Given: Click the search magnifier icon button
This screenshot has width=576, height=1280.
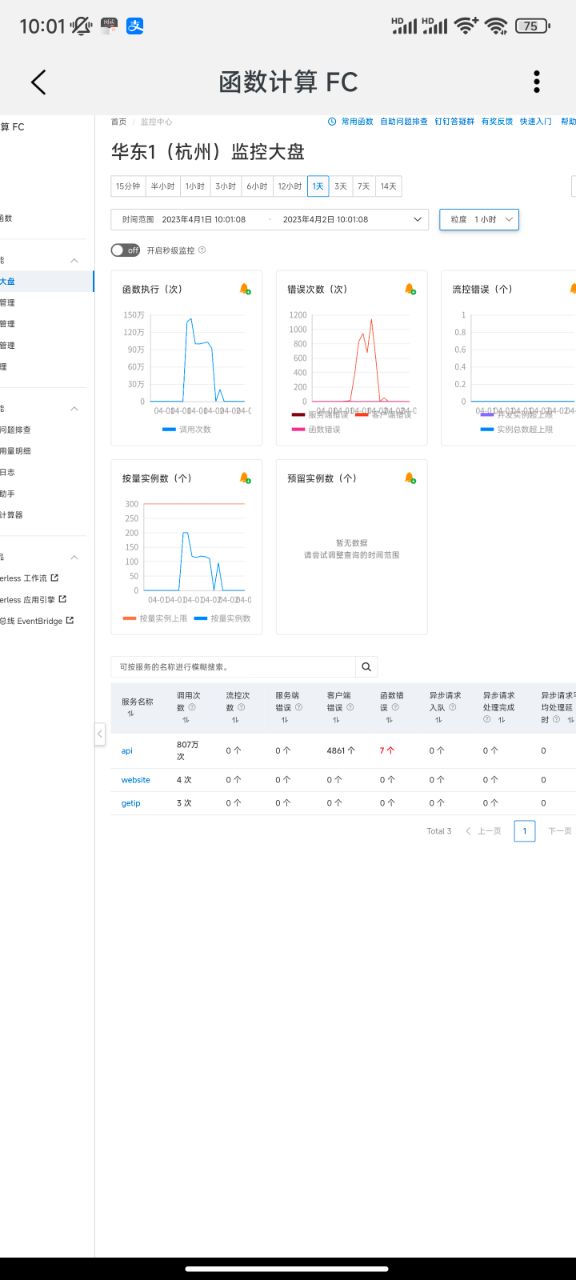Looking at the screenshot, I should point(367,667).
